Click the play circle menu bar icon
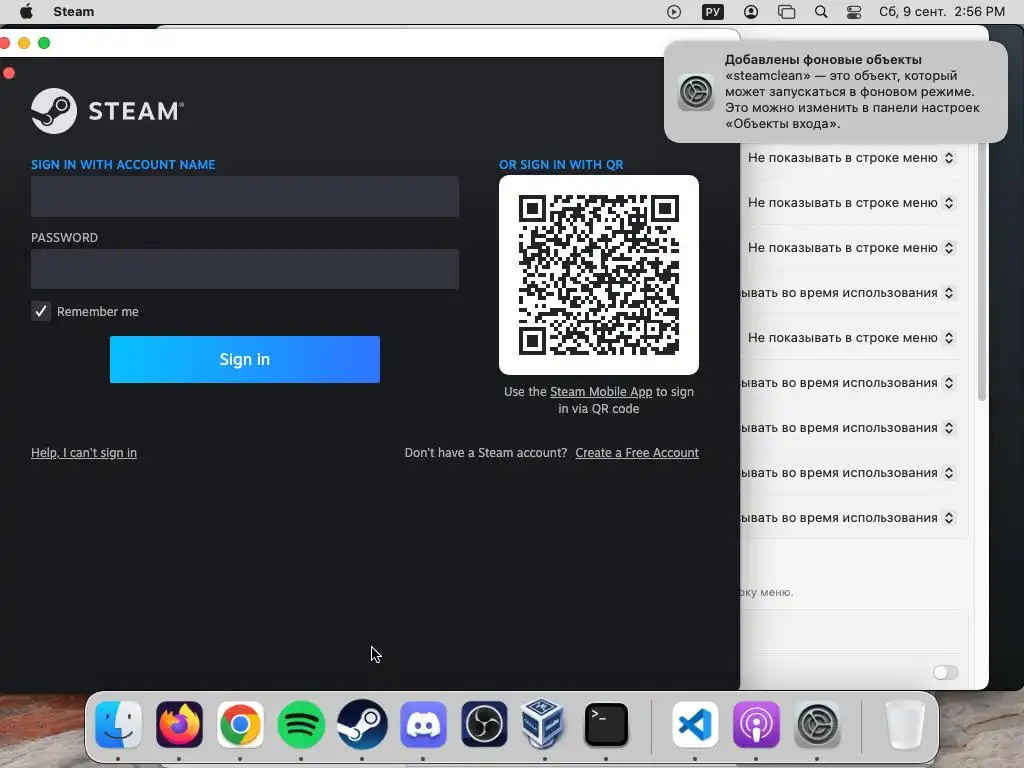 tap(674, 12)
